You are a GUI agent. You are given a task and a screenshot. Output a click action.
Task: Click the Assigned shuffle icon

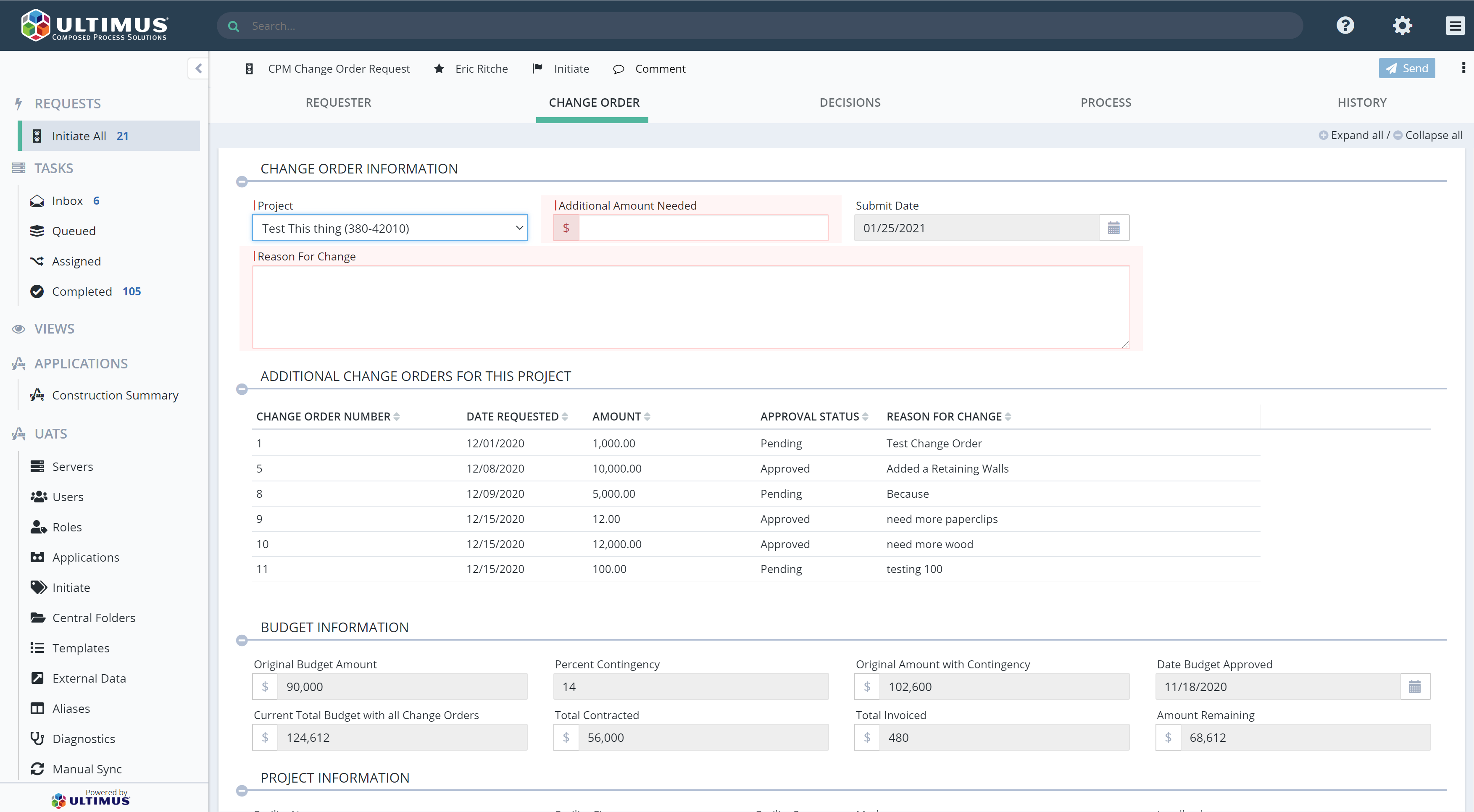(37, 262)
